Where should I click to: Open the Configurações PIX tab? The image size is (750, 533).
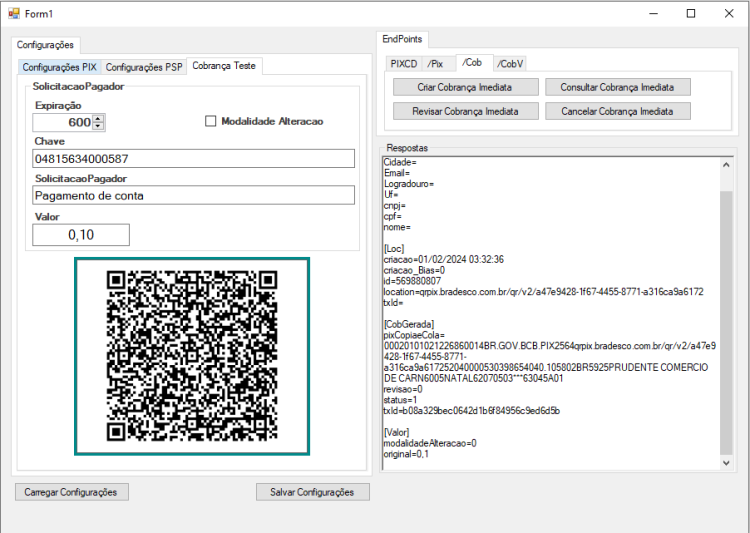[x=59, y=67]
